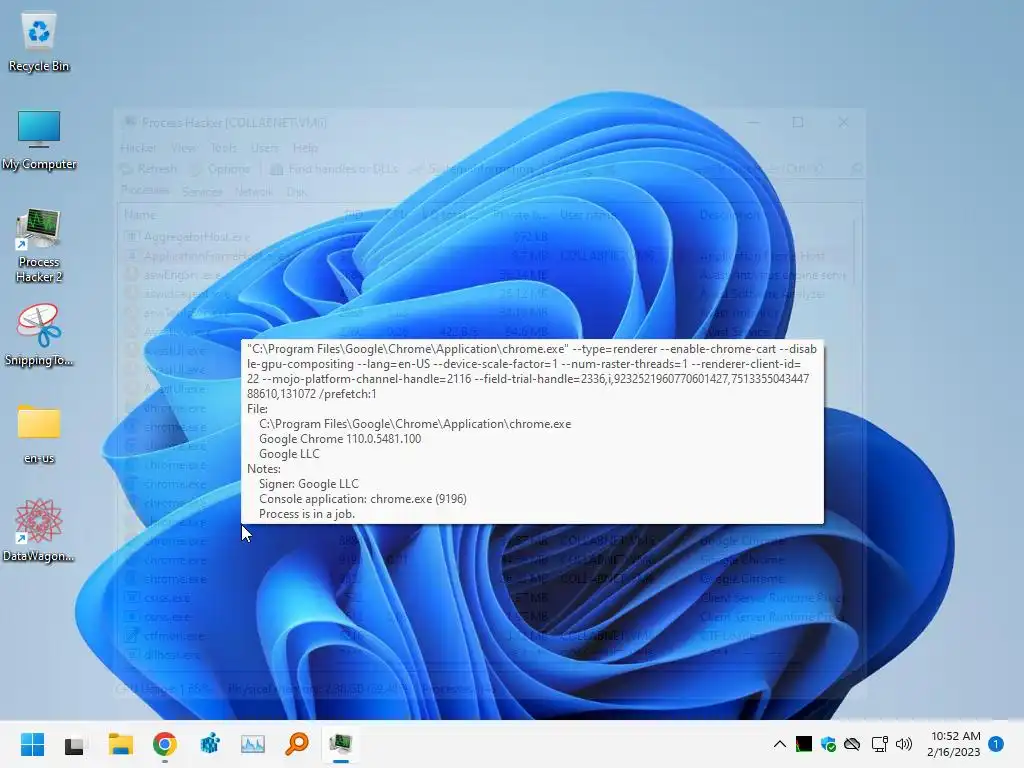1024x768 pixels.
Task: Click Refresh in Process Hacker toolbar
Action: coord(150,168)
